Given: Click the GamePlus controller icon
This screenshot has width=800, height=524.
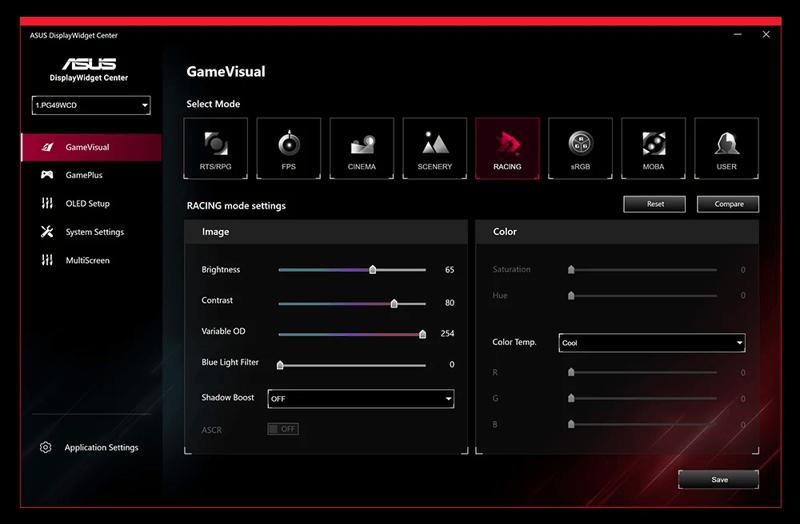Looking at the screenshot, I should (47, 175).
